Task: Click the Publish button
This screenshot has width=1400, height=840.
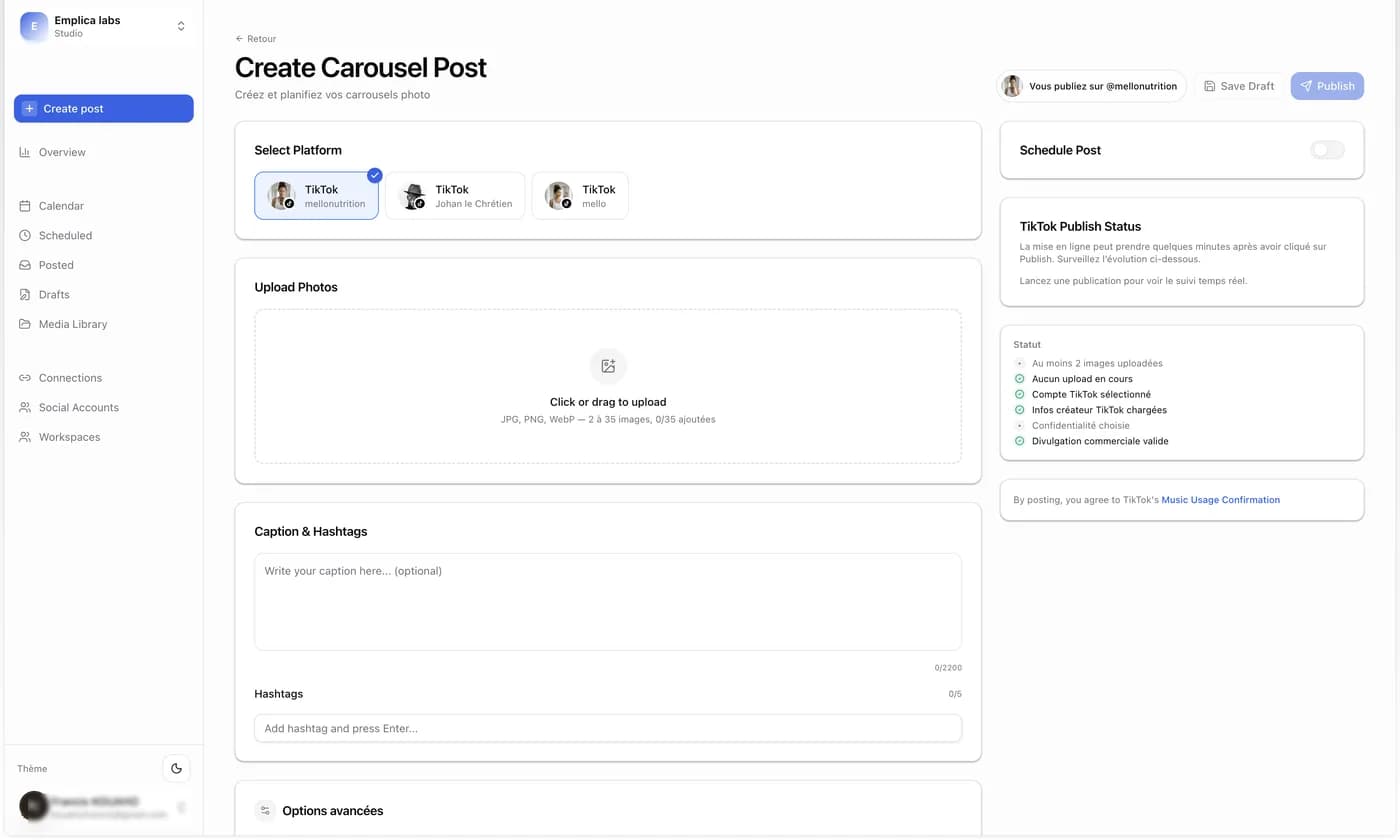Action: coord(1327,86)
